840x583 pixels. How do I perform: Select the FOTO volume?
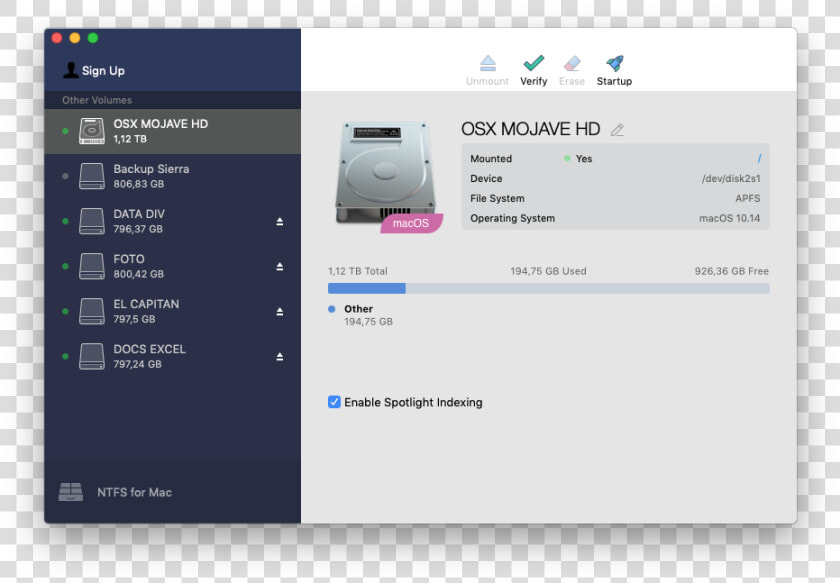click(172, 266)
